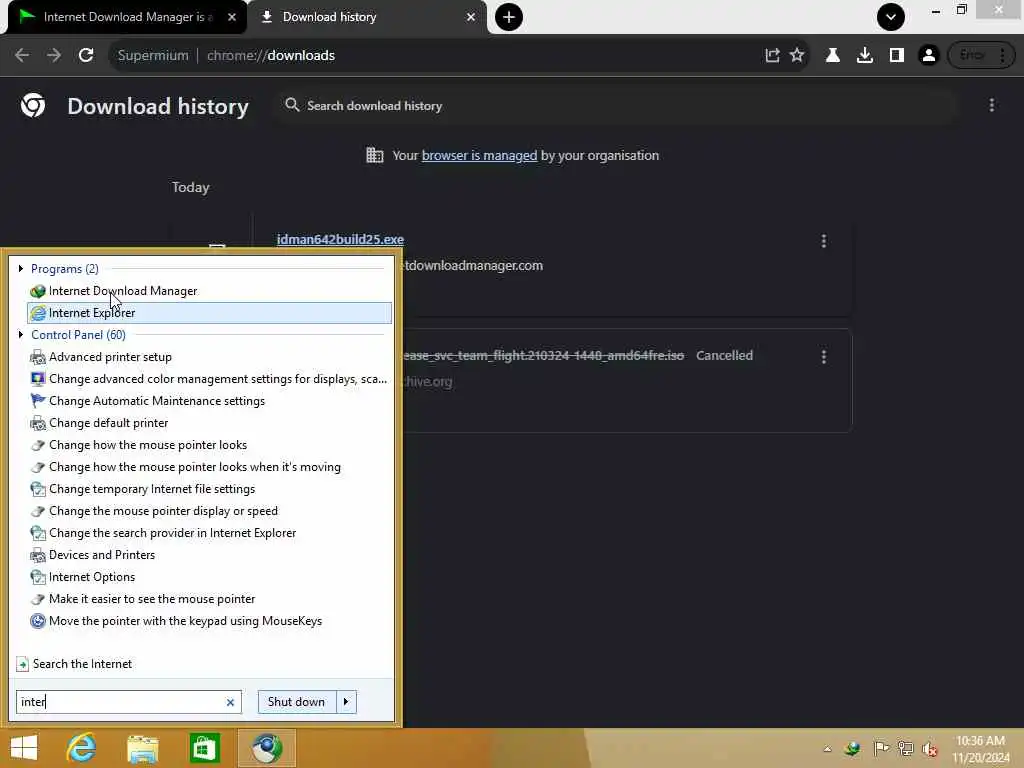
Task: Close the Download history tab
Action: pyautogui.click(x=471, y=17)
